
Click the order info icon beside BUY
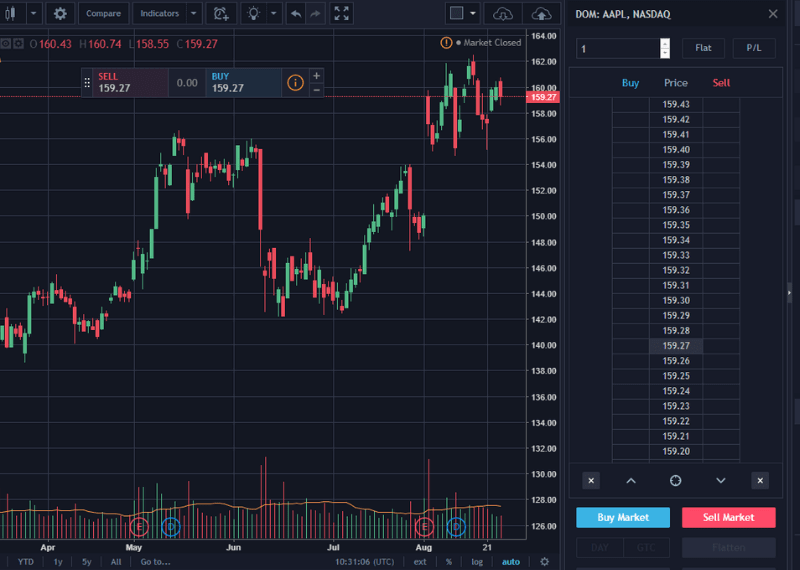click(295, 83)
